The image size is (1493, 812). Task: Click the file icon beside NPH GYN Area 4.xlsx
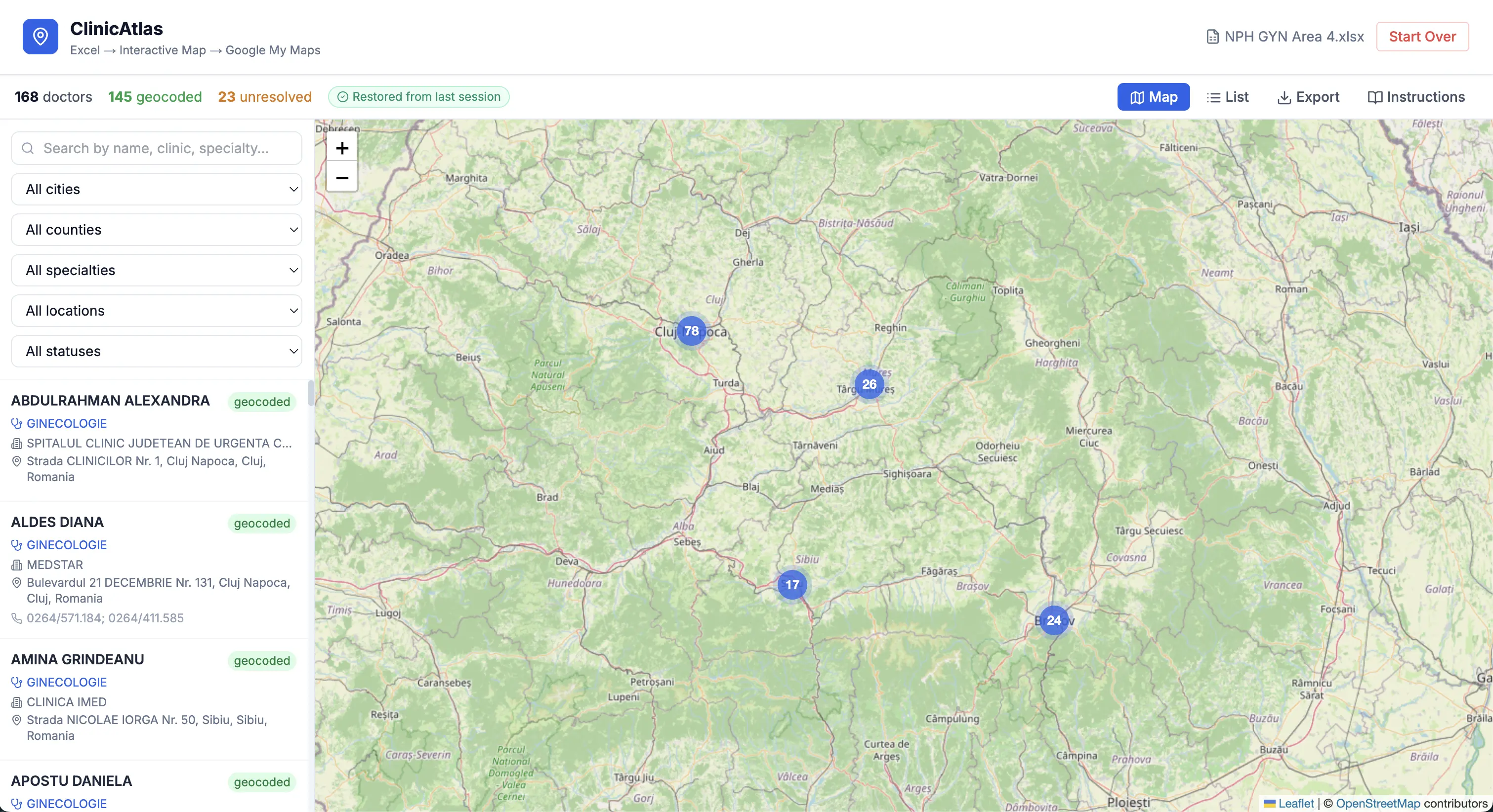1212,37
